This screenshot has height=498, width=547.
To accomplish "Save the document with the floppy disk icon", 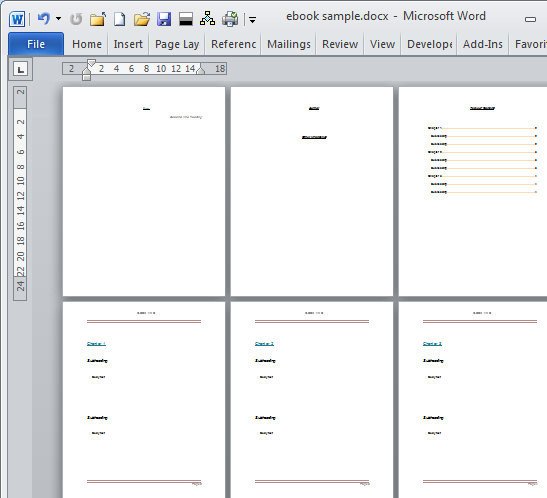I will (x=164, y=19).
